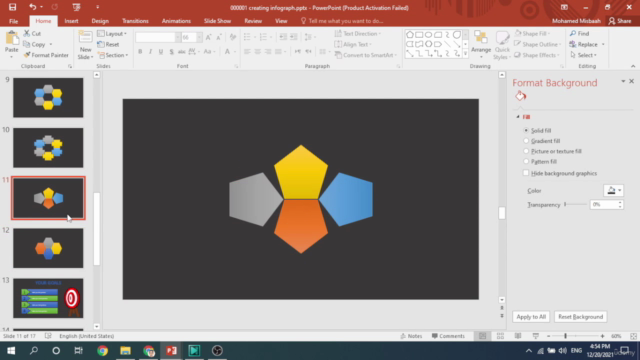Click the taskbar search icon
This screenshot has height=360, width=640.
point(34,351)
